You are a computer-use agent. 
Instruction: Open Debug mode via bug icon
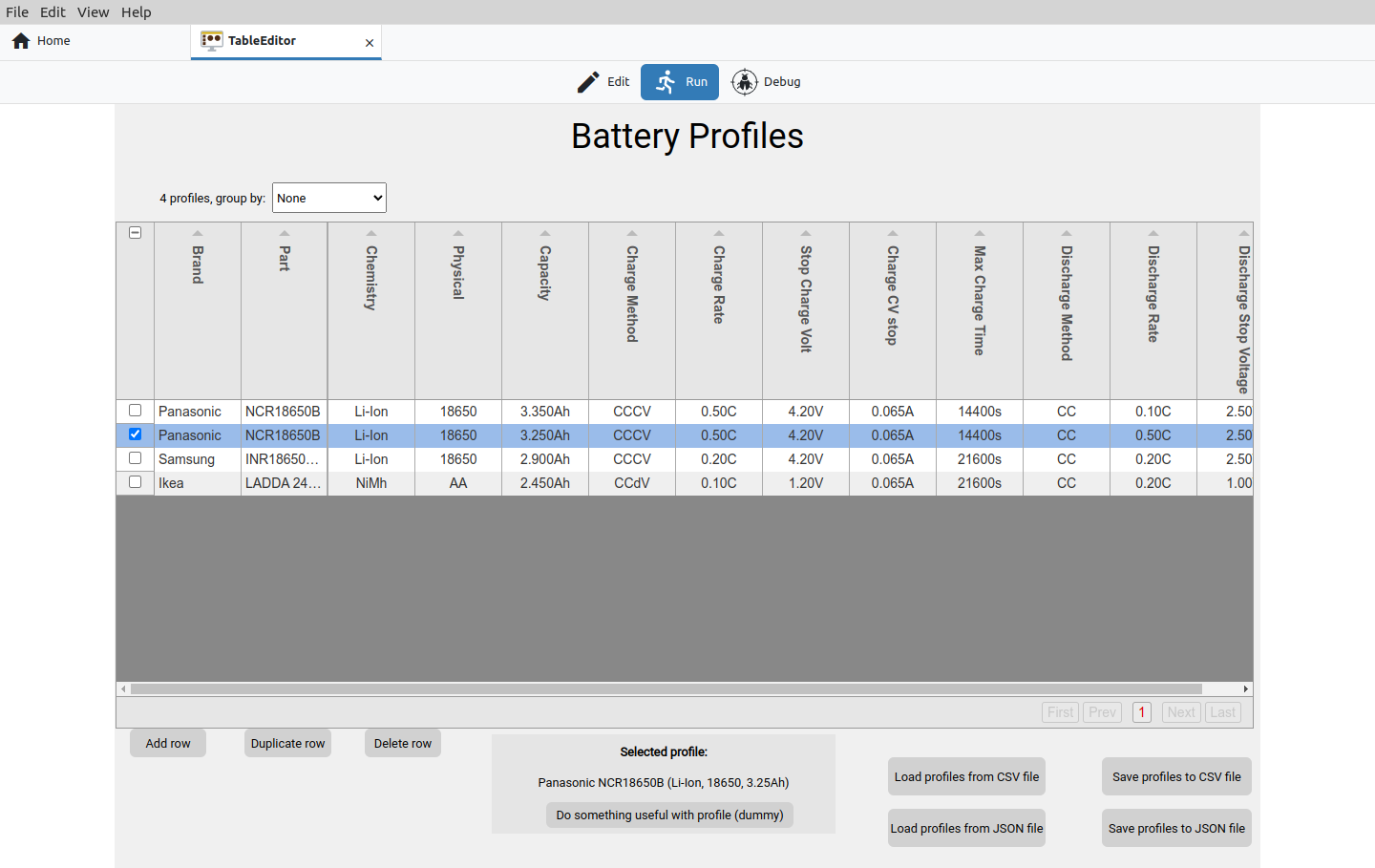point(745,82)
